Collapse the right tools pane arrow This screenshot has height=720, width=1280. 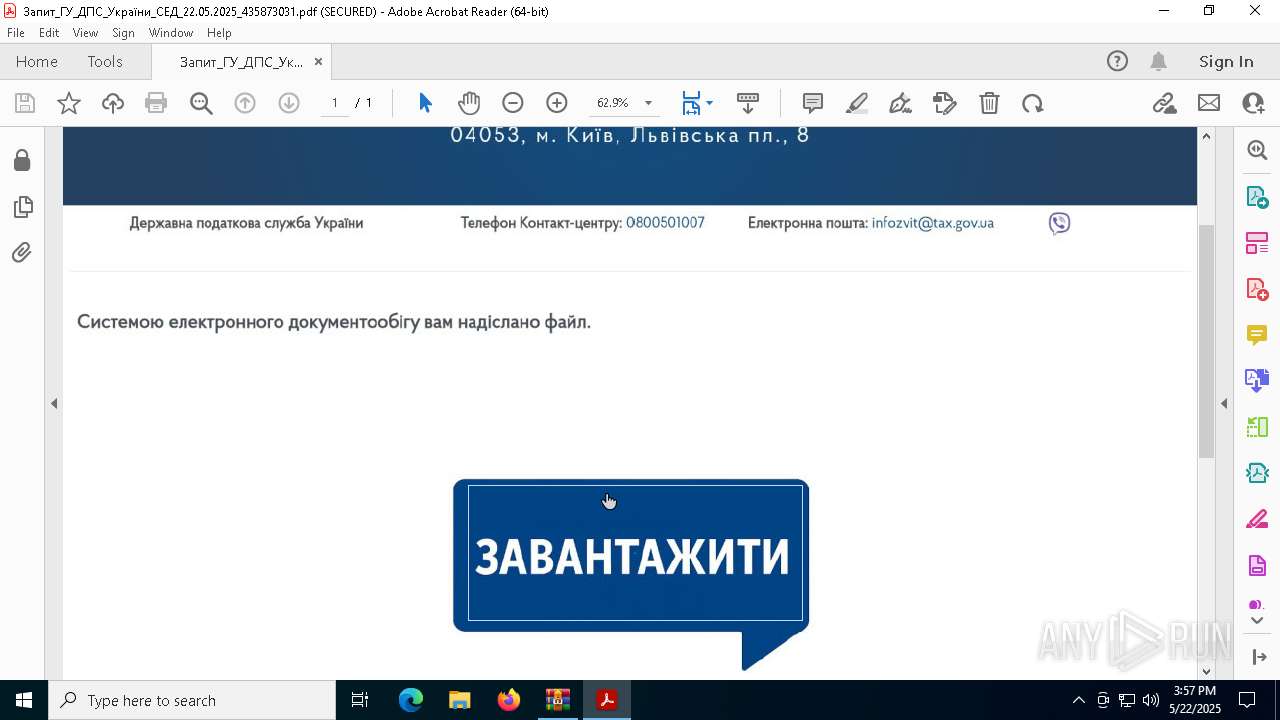pos(1224,403)
